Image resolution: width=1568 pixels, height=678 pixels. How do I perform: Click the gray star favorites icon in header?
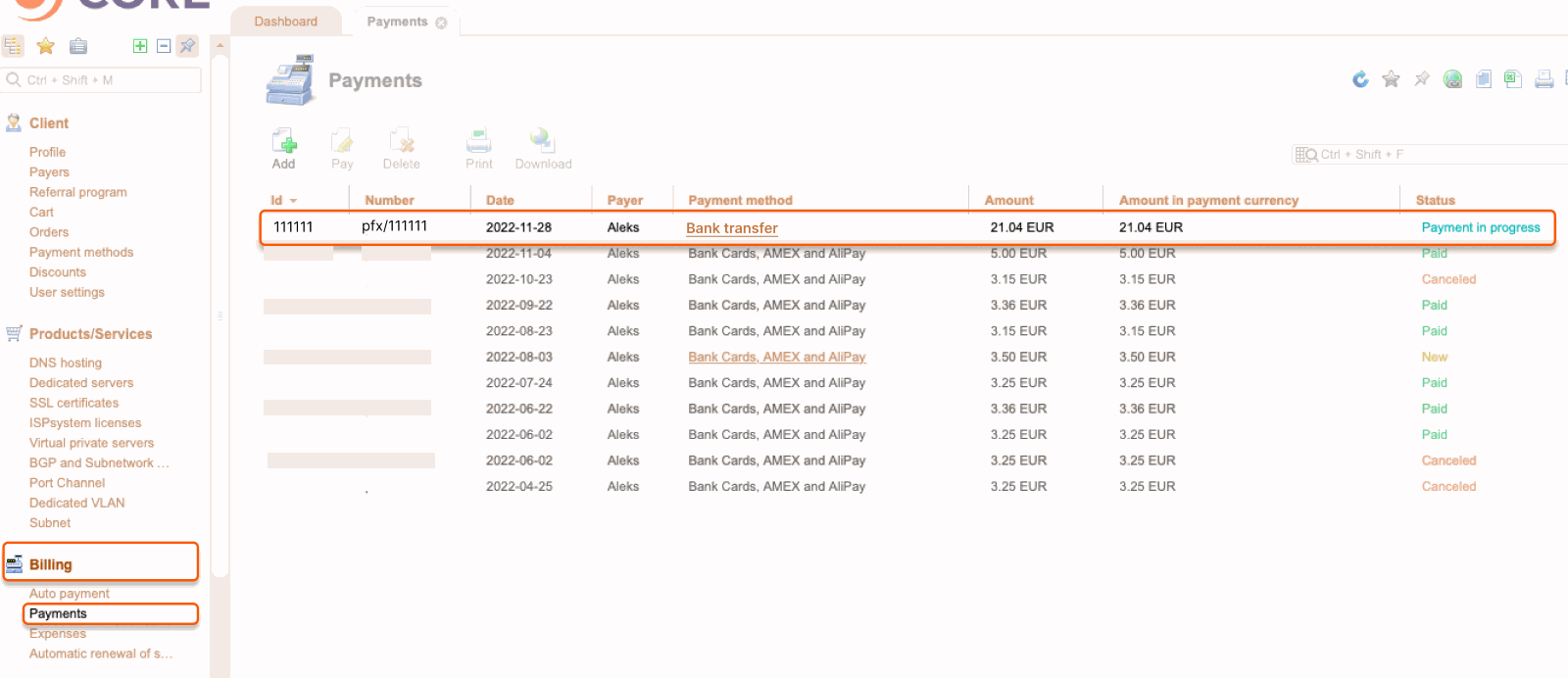[1391, 79]
